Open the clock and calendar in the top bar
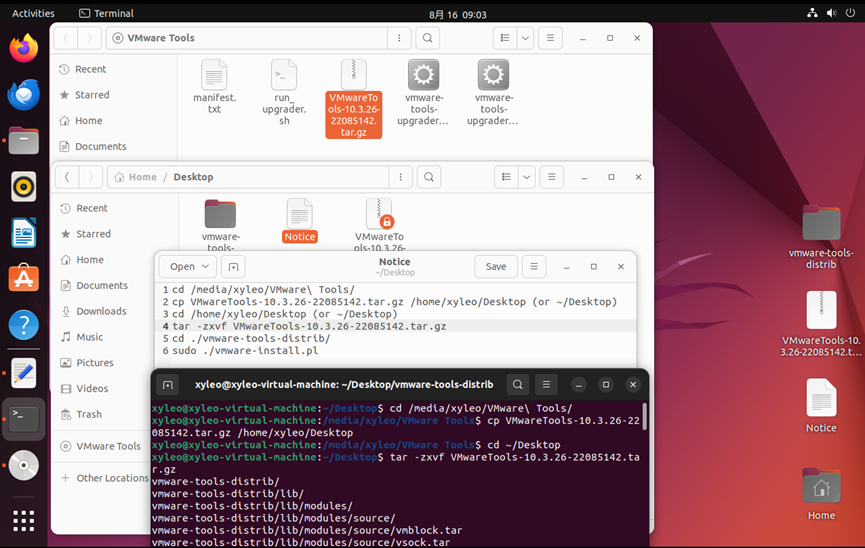Viewport: 865px width, 548px height. tap(457, 14)
